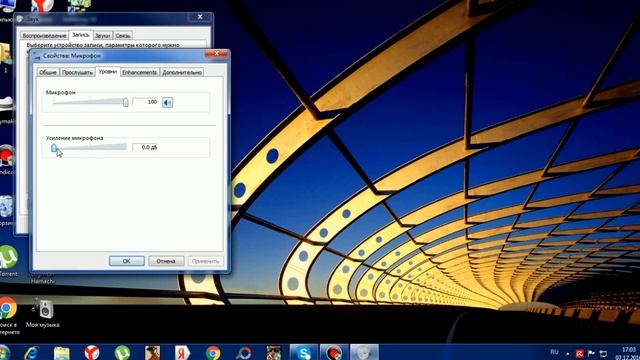Close the Звук window
The height and width of the screenshot is (360, 640).
point(200,17)
